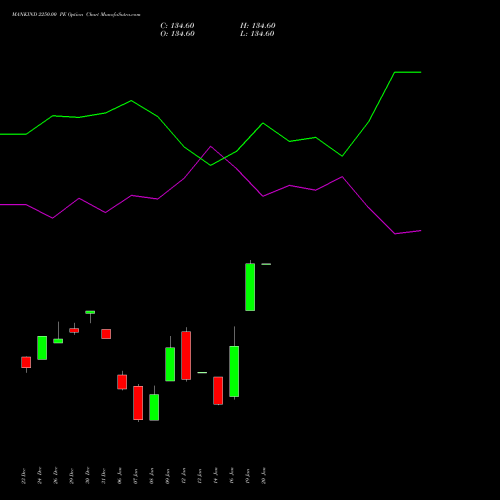Click the tall green candle above 19 Jan
This screenshot has width=500, height=500.
[x=250, y=287]
